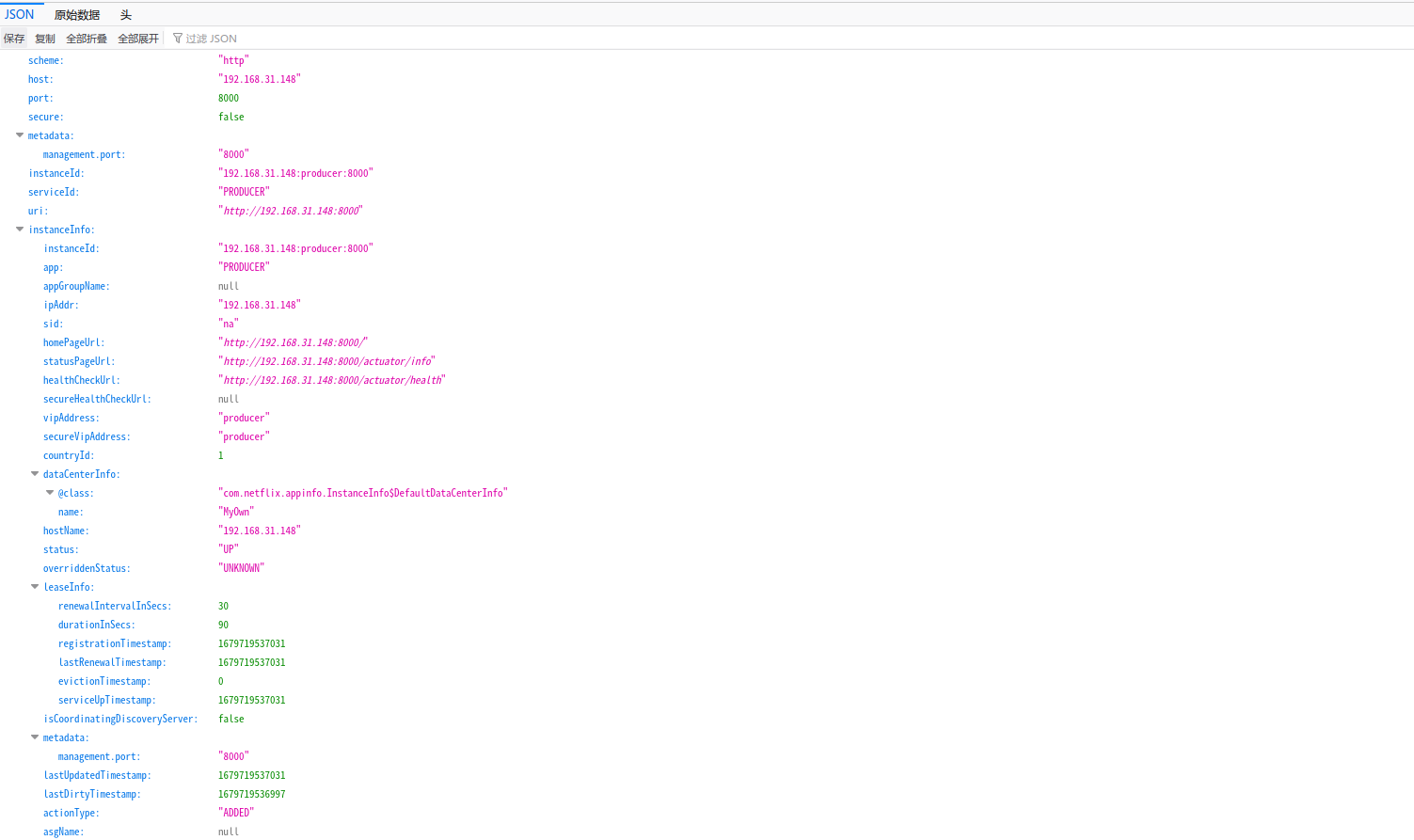Screen dimensions: 1414x840
Task: Collapse the instanceInfo node
Action: pos(19,229)
